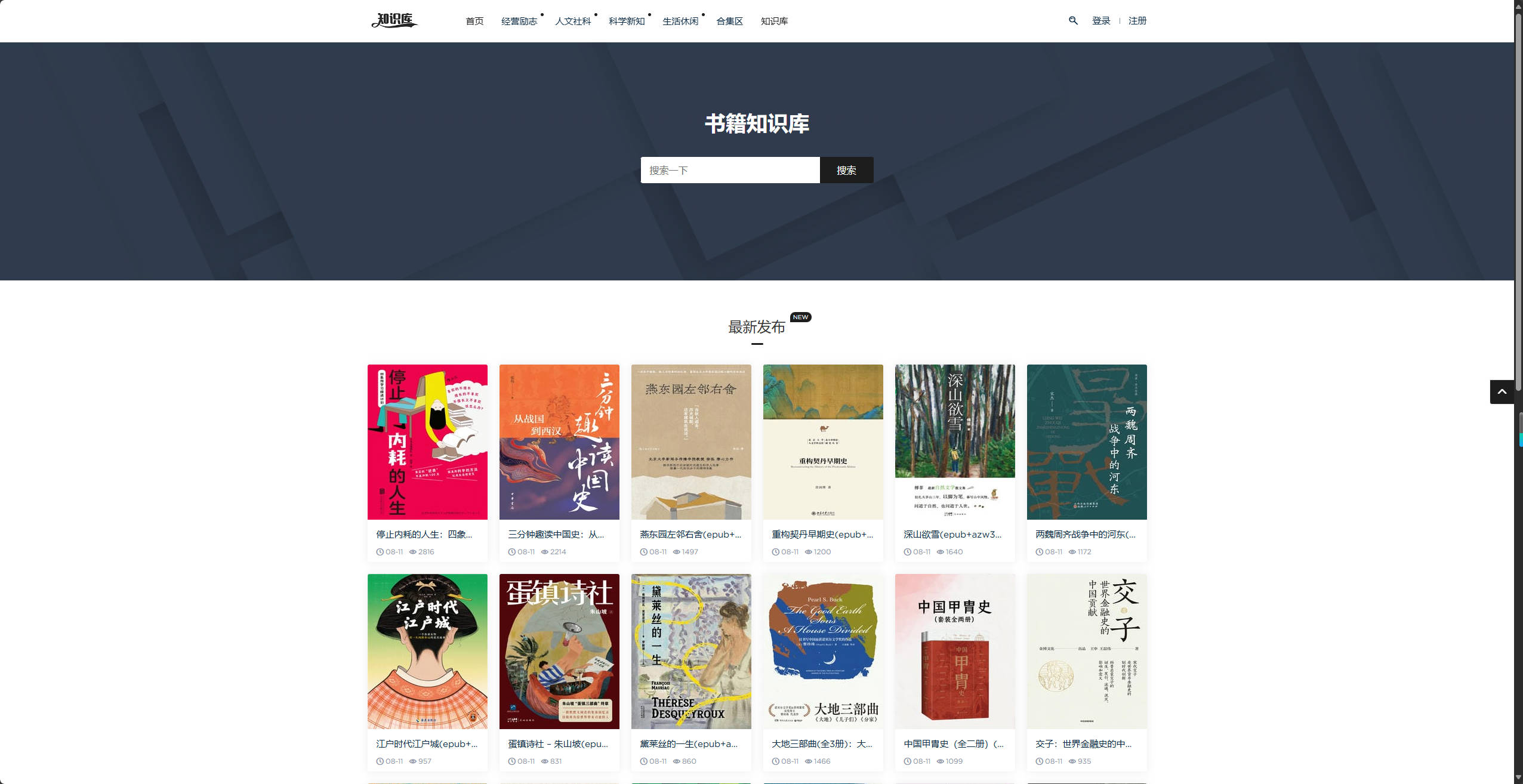The height and width of the screenshot is (784, 1523).
Task: Click eye icon under 中国甲胄史
Action: [940, 761]
